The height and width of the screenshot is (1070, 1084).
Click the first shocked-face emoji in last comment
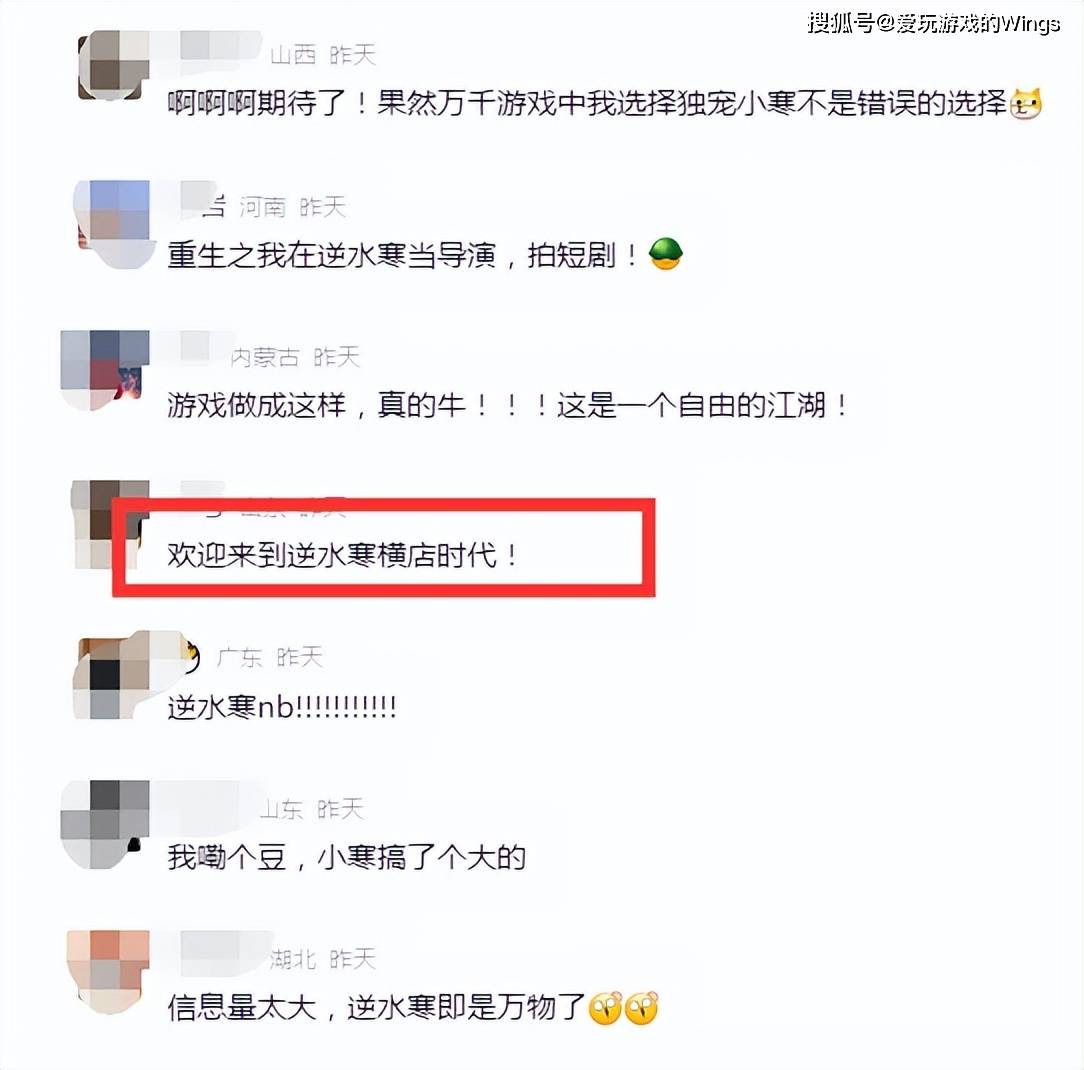605,1008
